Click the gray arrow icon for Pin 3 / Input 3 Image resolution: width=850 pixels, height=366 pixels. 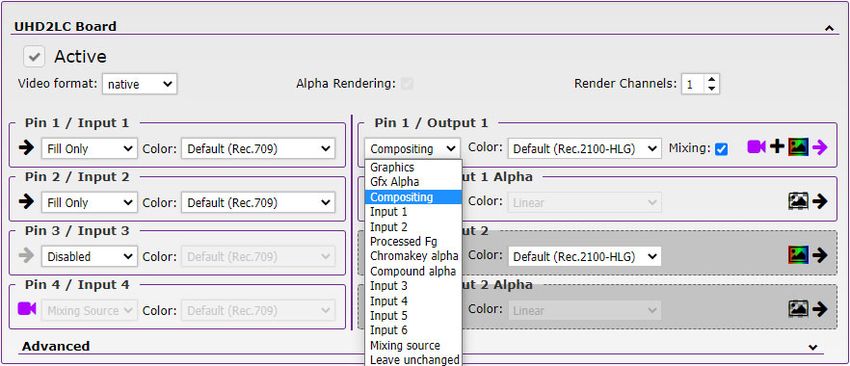[26, 256]
